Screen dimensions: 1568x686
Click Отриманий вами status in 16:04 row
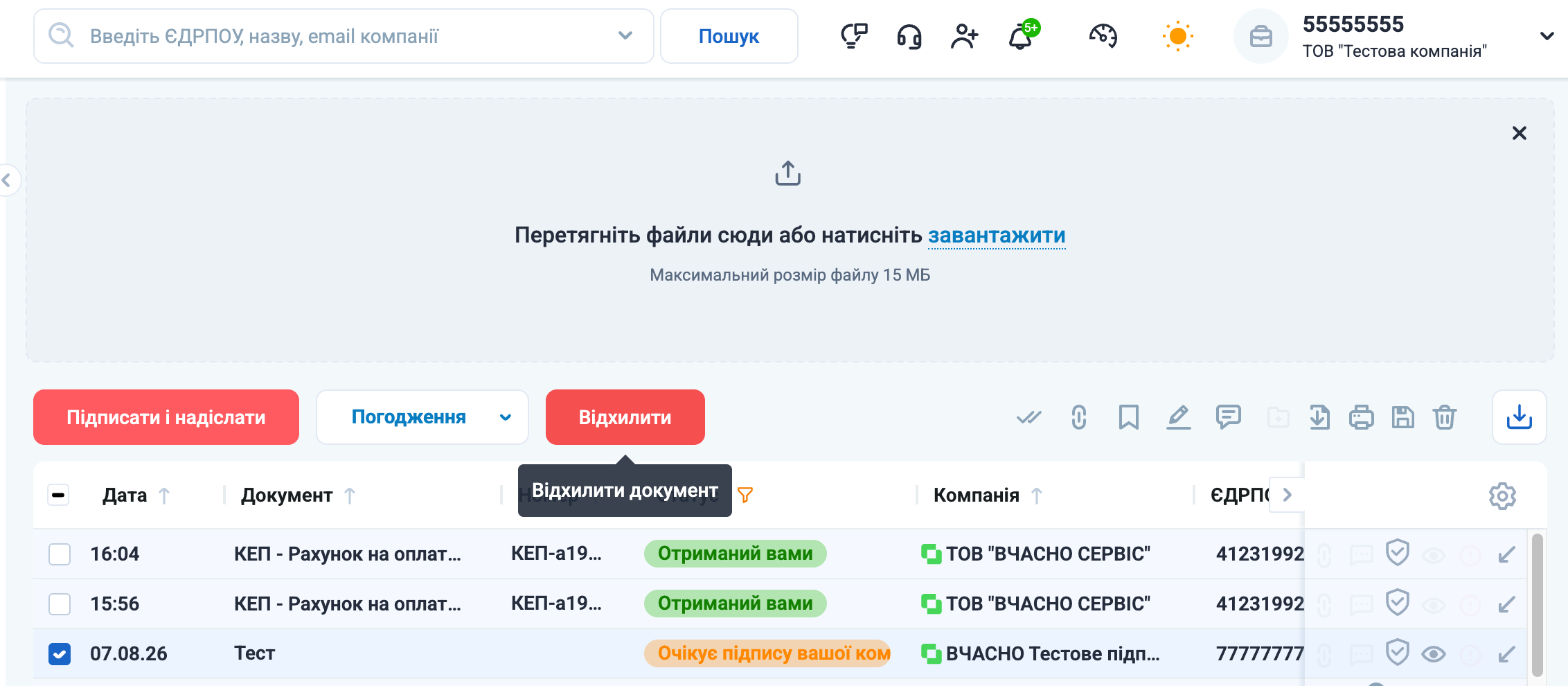[736, 554]
